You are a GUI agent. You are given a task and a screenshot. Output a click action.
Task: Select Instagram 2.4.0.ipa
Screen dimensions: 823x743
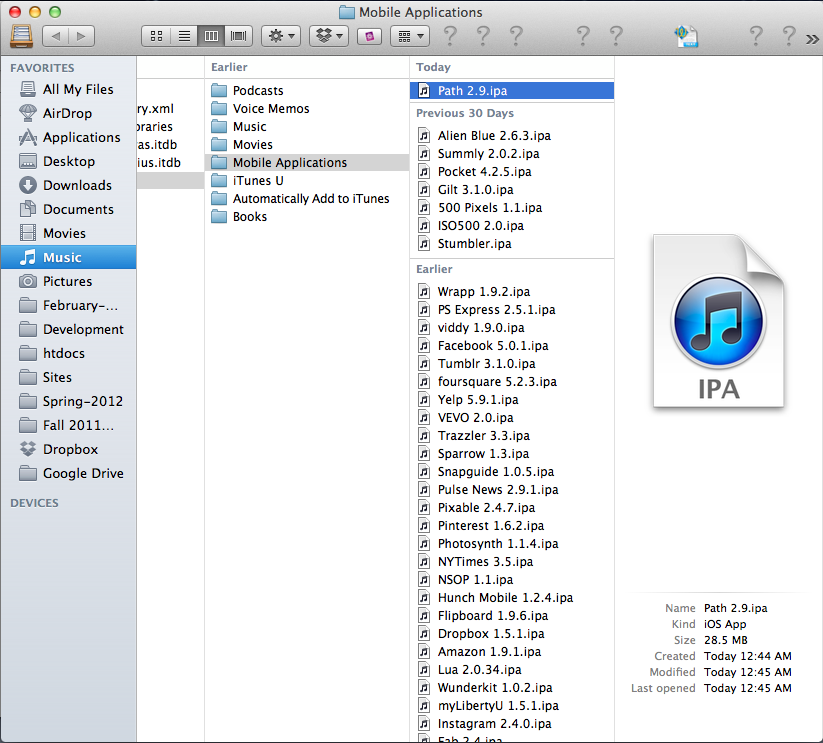coord(512,724)
